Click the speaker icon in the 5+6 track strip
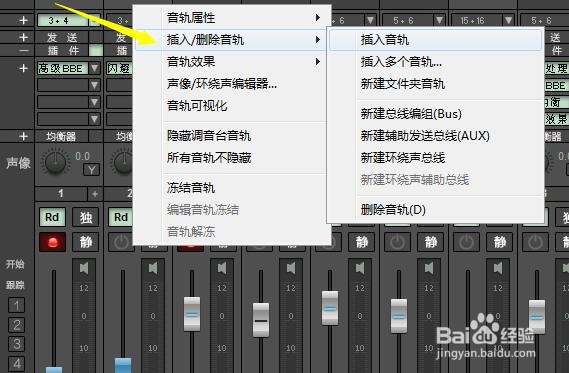Screen dimensions: 569x373 pos(429,268)
